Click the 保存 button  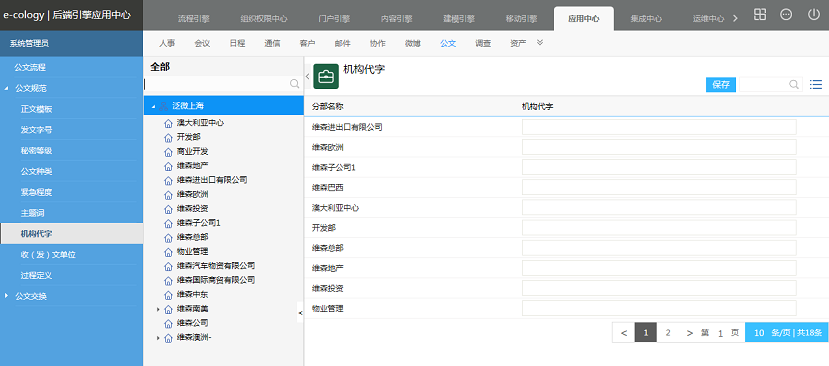tap(721, 85)
